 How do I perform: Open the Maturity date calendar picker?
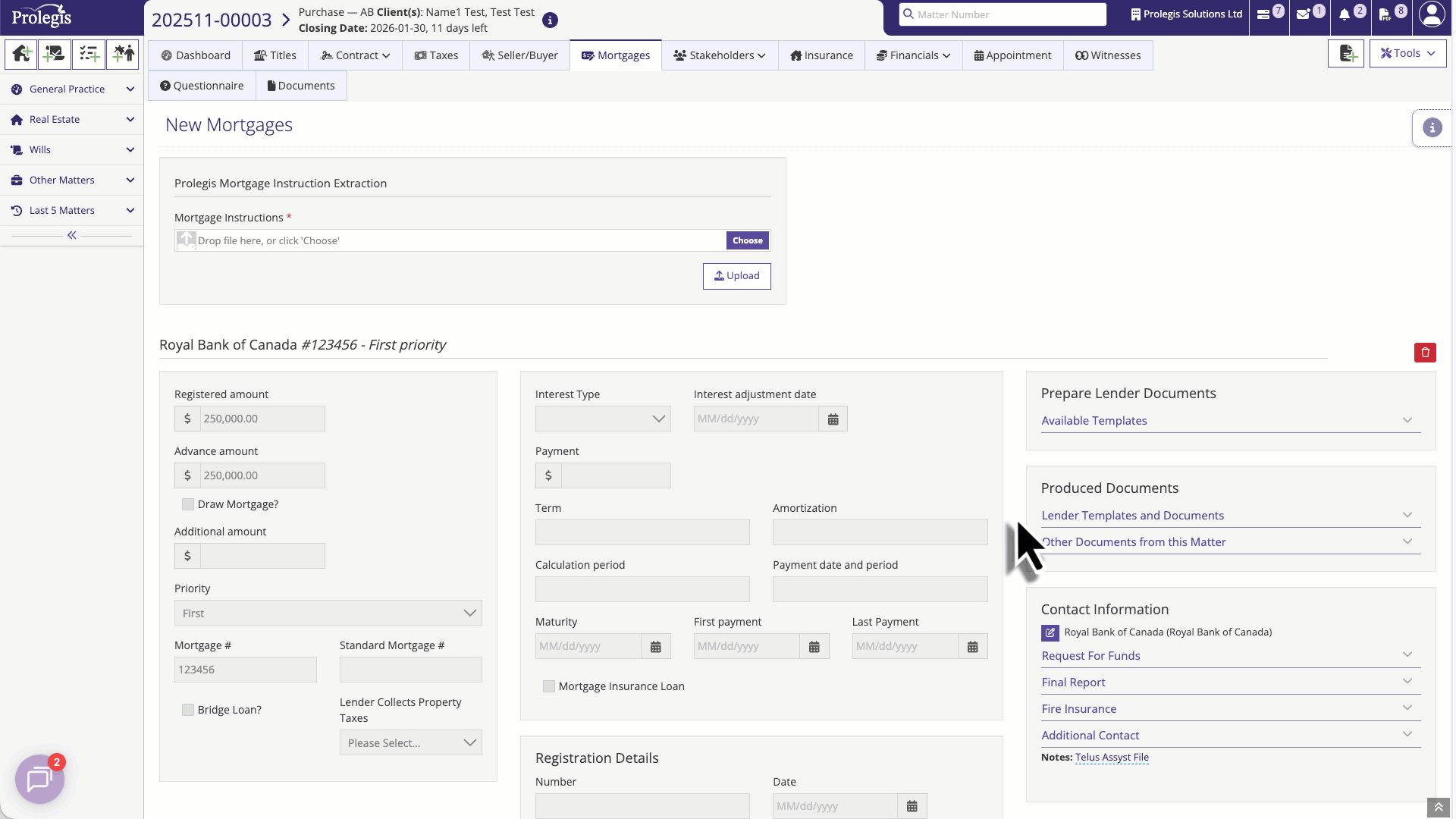pos(656,647)
